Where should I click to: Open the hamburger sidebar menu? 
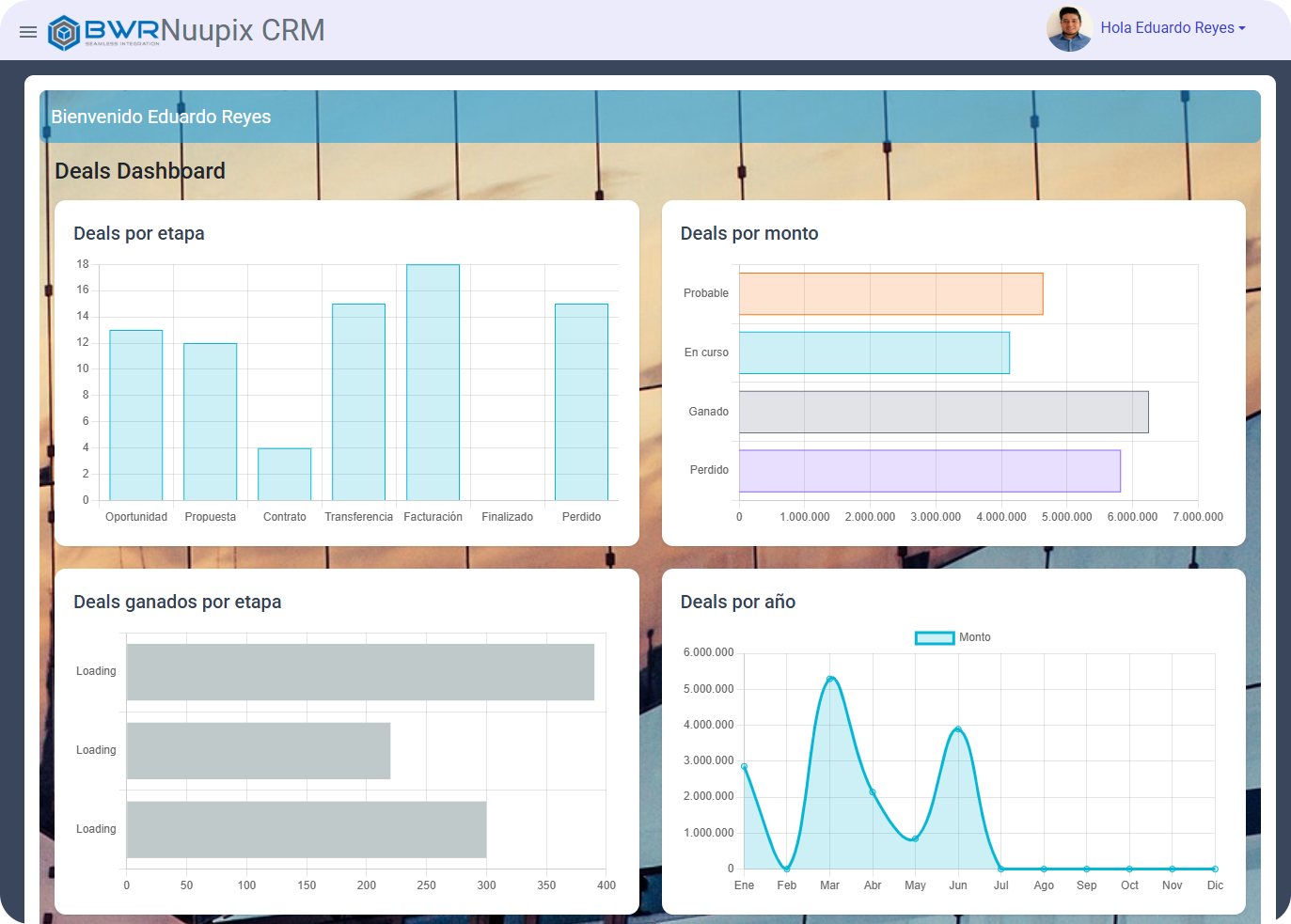(x=28, y=32)
